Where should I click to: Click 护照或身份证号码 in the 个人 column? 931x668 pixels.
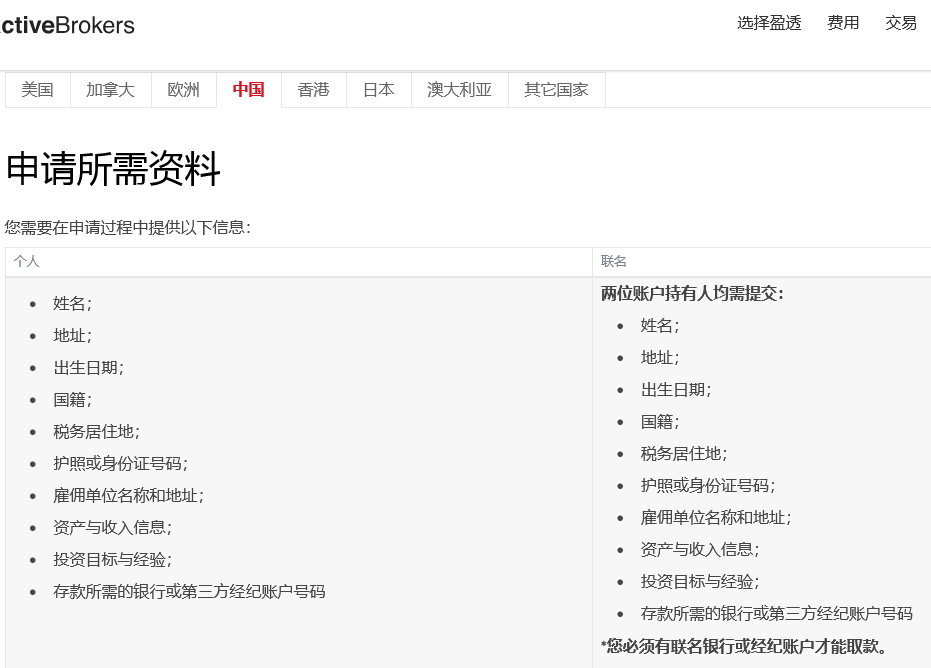click(x=121, y=464)
